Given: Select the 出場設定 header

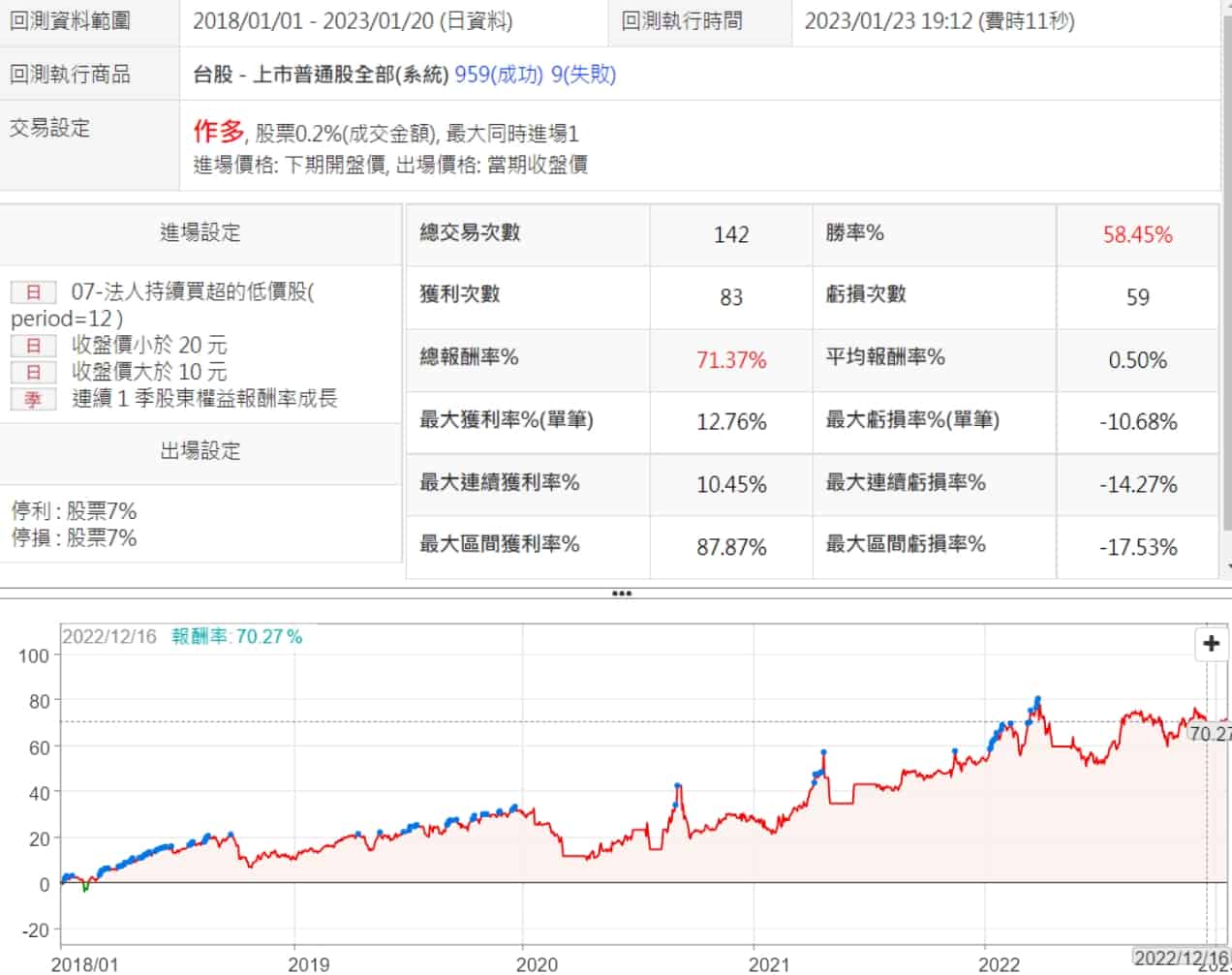Looking at the screenshot, I should click(200, 451).
